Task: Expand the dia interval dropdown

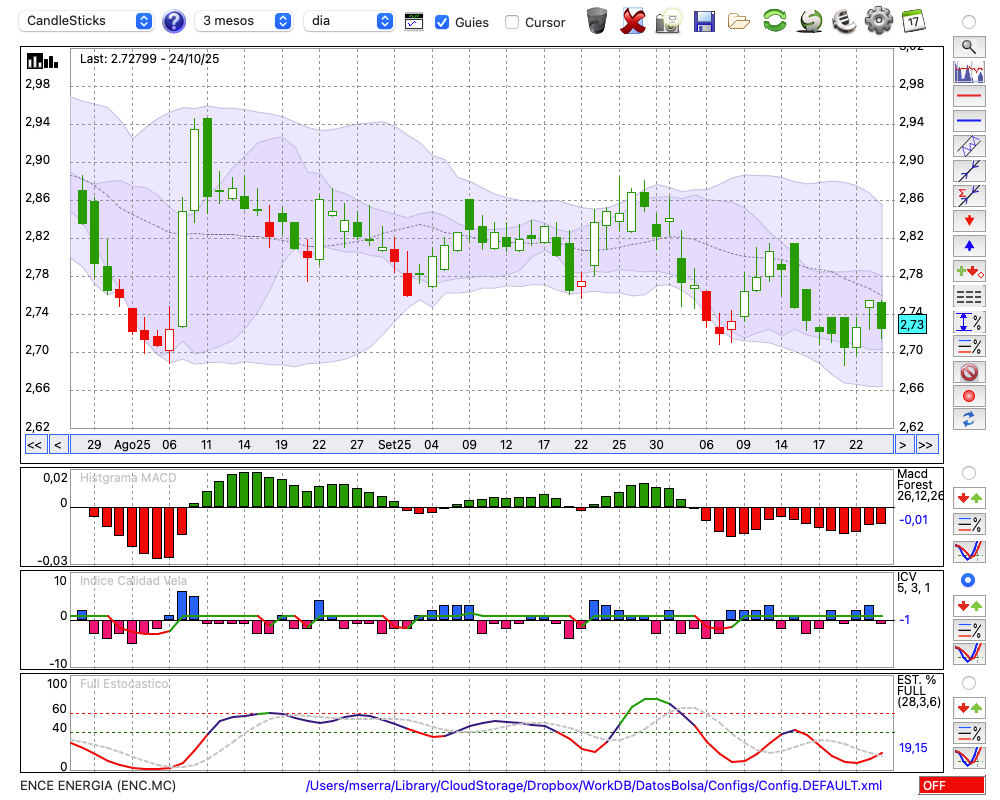Action: click(349, 21)
